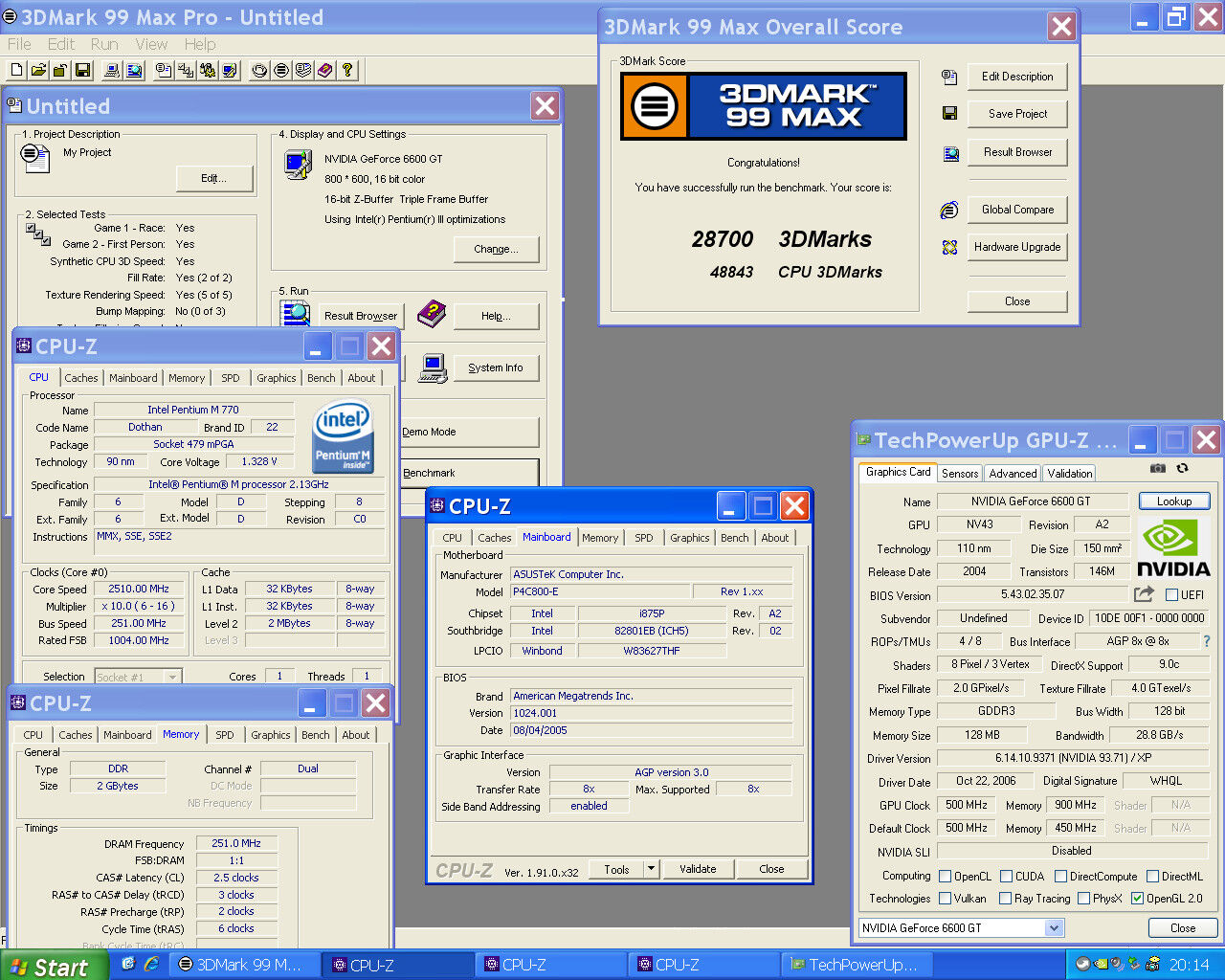Click the GPU-Z refresh arrows icon
Image resolution: width=1225 pixels, height=980 pixels.
(1183, 468)
